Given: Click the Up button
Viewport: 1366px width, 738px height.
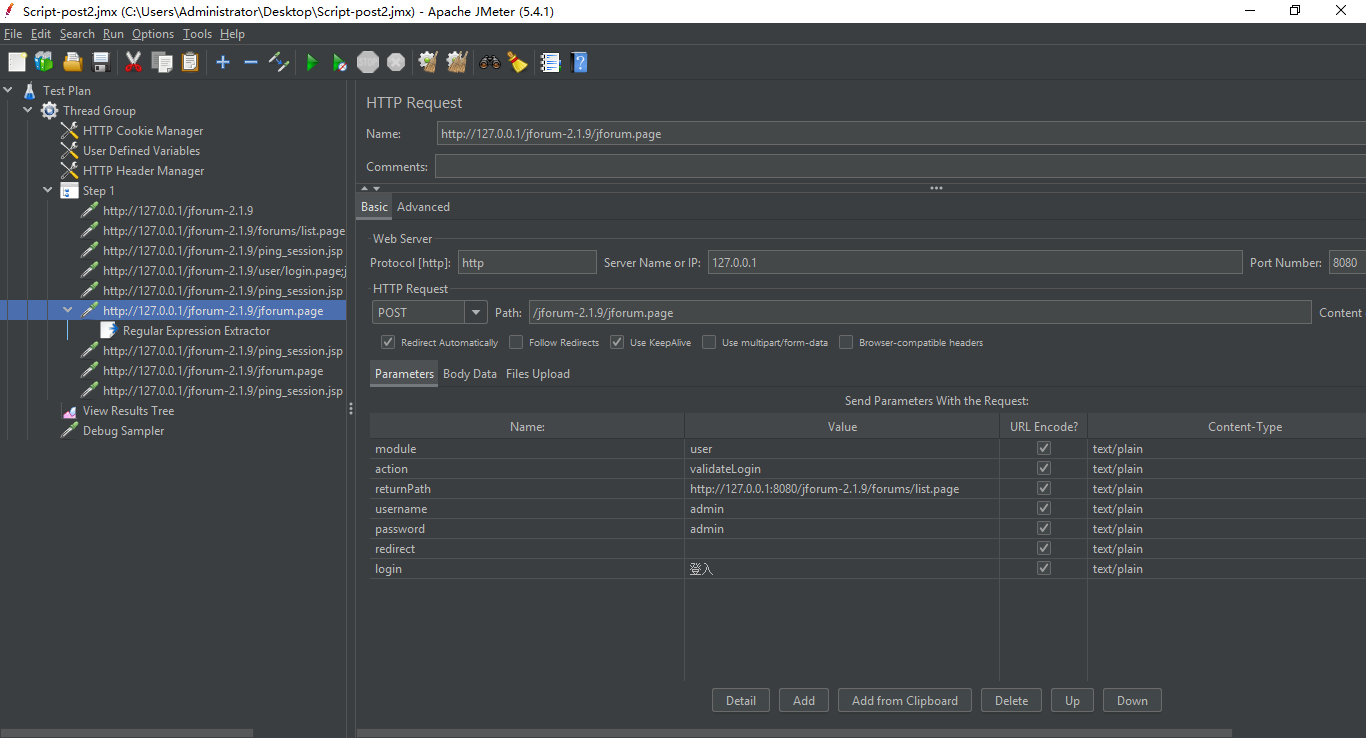Looking at the screenshot, I should [x=1072, y=701].
